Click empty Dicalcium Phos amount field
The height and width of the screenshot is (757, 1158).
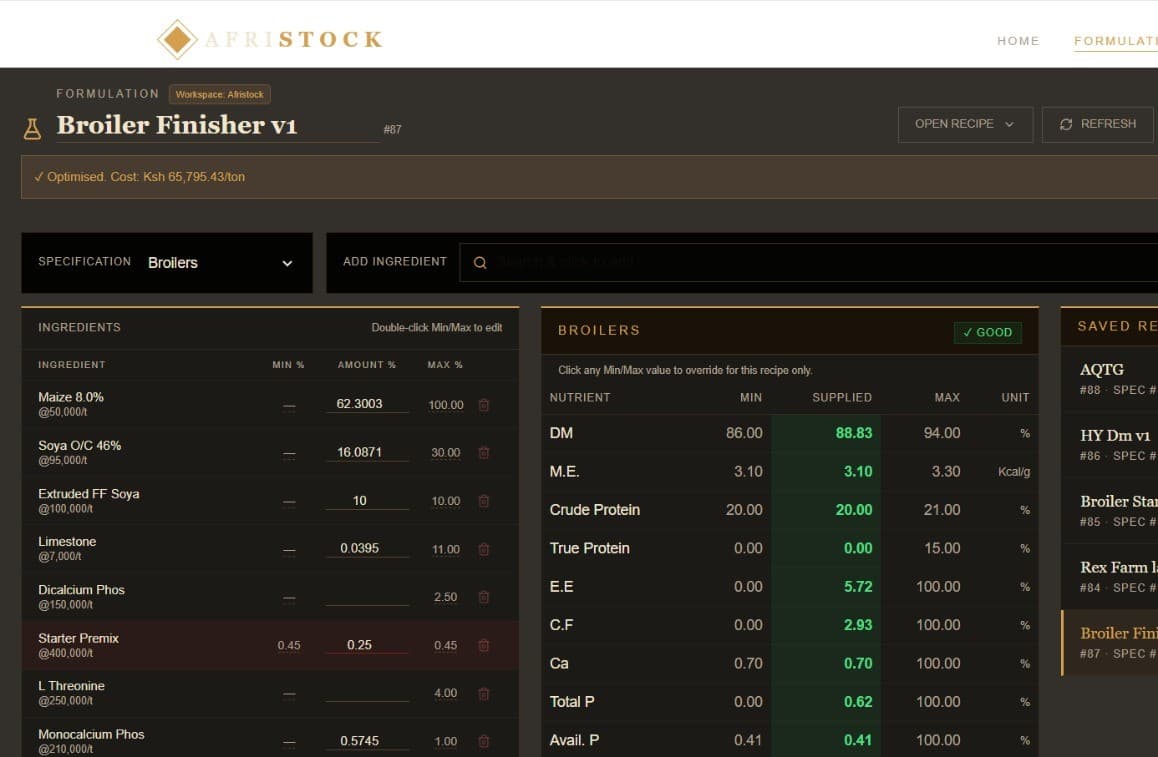(367, 596)
